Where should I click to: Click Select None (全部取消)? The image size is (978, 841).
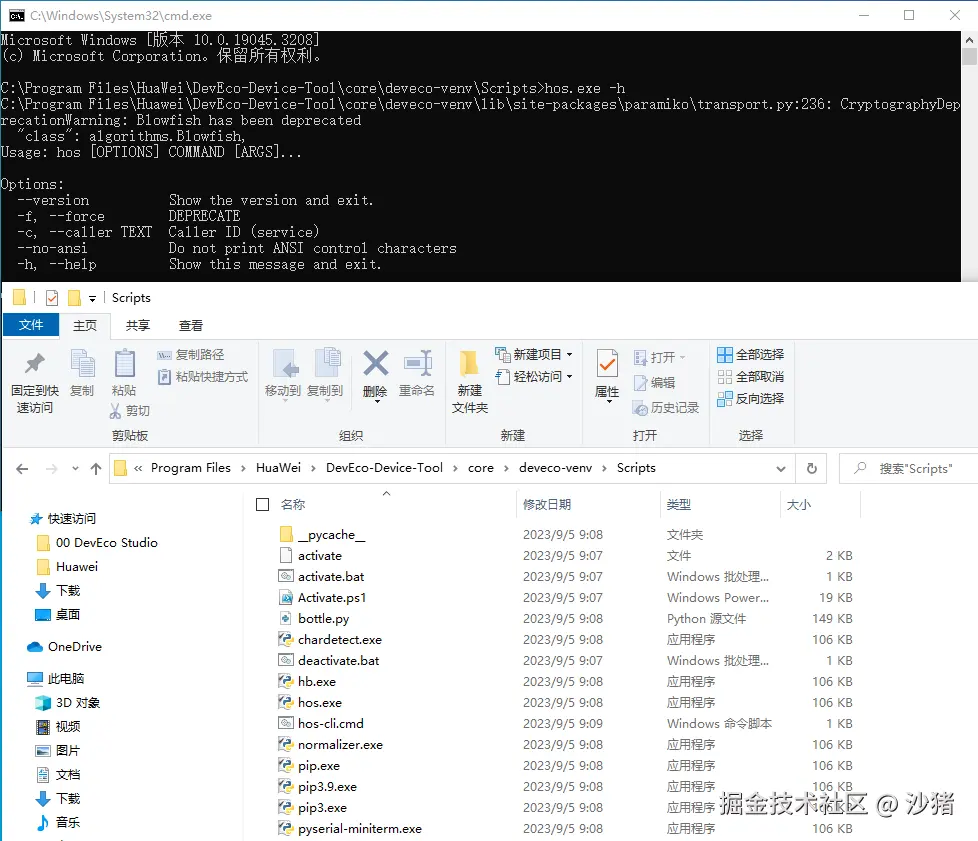(x=750, y=376)
